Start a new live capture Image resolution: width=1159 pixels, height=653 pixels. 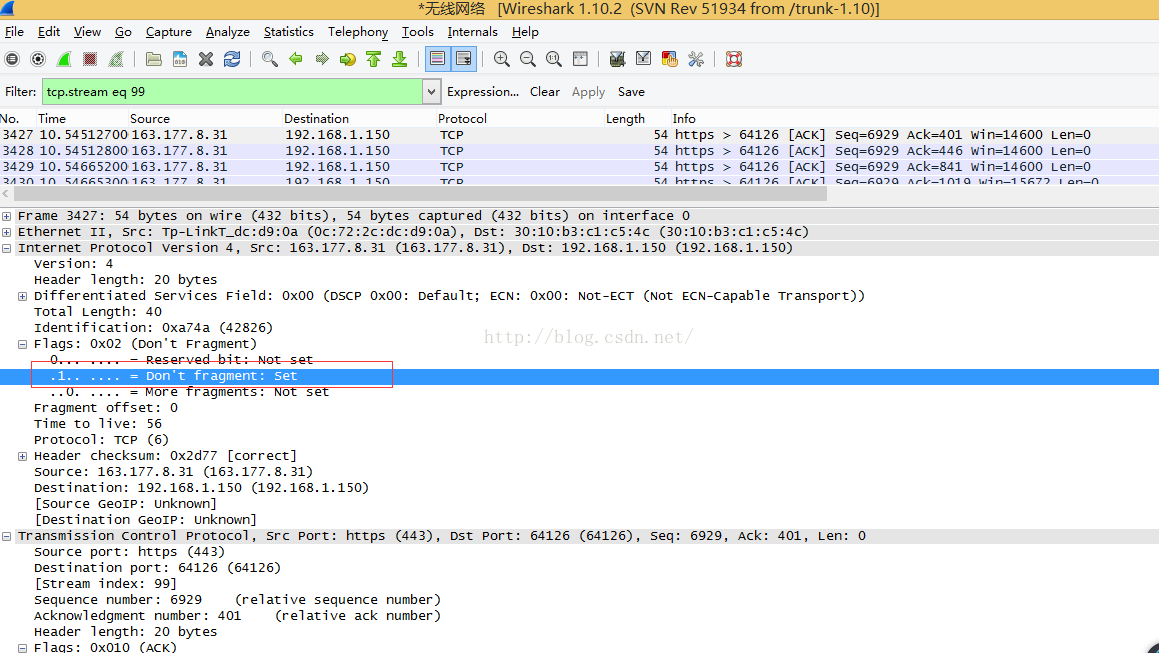63,59
